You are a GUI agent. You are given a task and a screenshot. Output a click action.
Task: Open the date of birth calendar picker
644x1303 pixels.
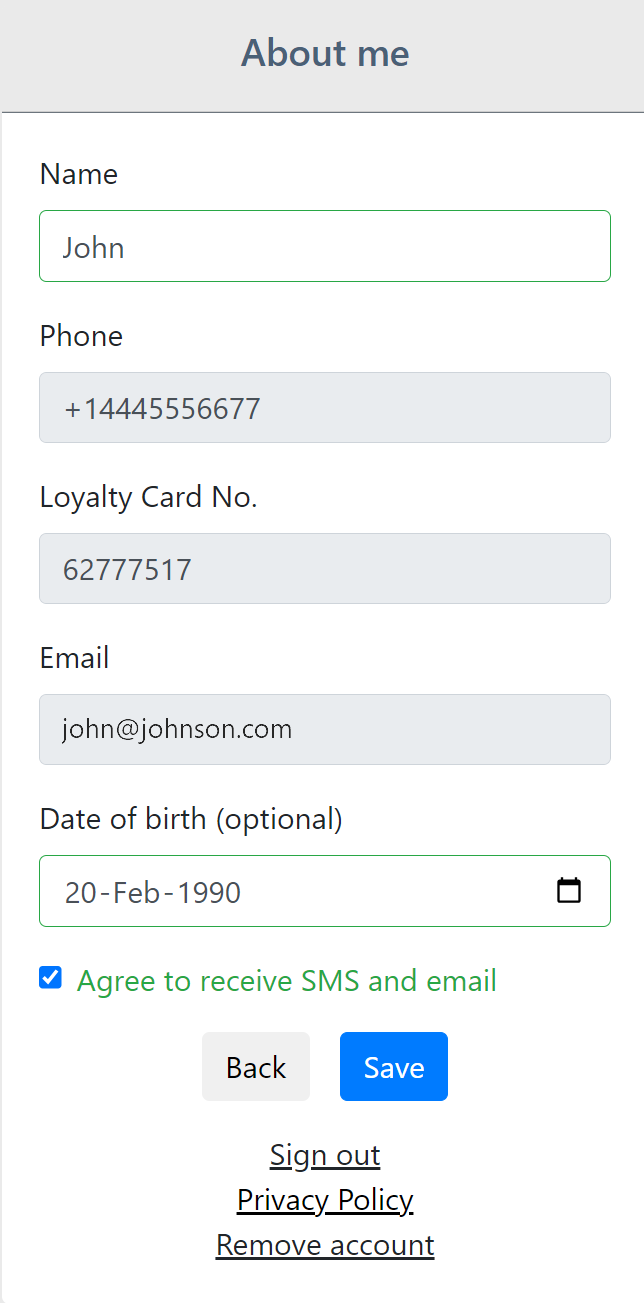click(x=569, y=890)
